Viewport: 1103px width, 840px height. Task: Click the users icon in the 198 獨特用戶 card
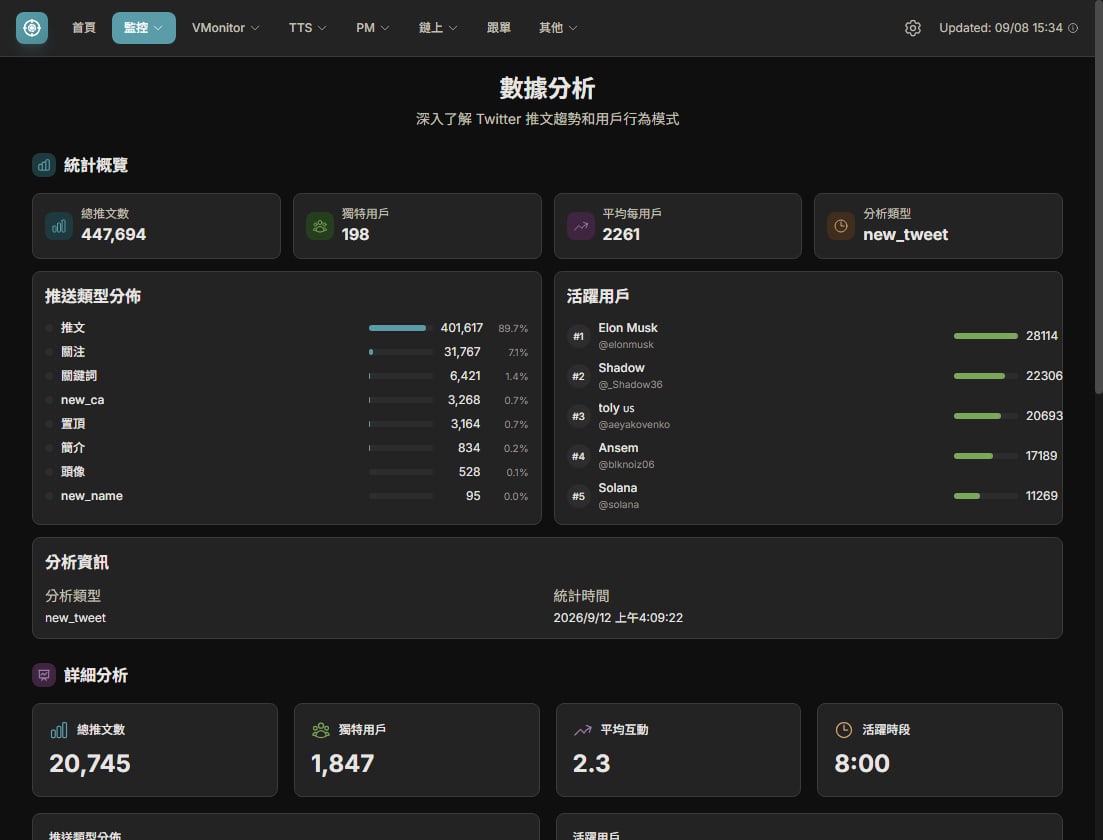(x=320, y=226)
